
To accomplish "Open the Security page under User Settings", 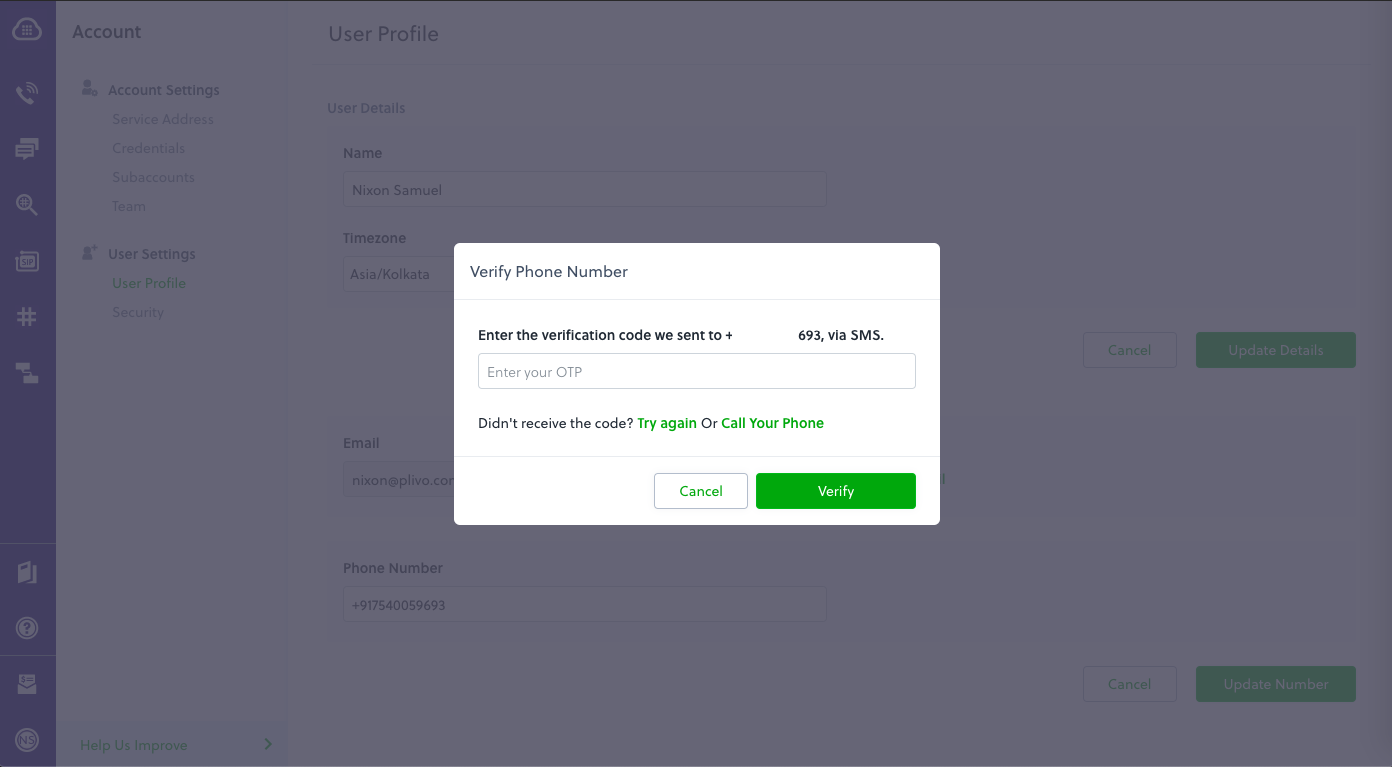I will click(137, 311).
